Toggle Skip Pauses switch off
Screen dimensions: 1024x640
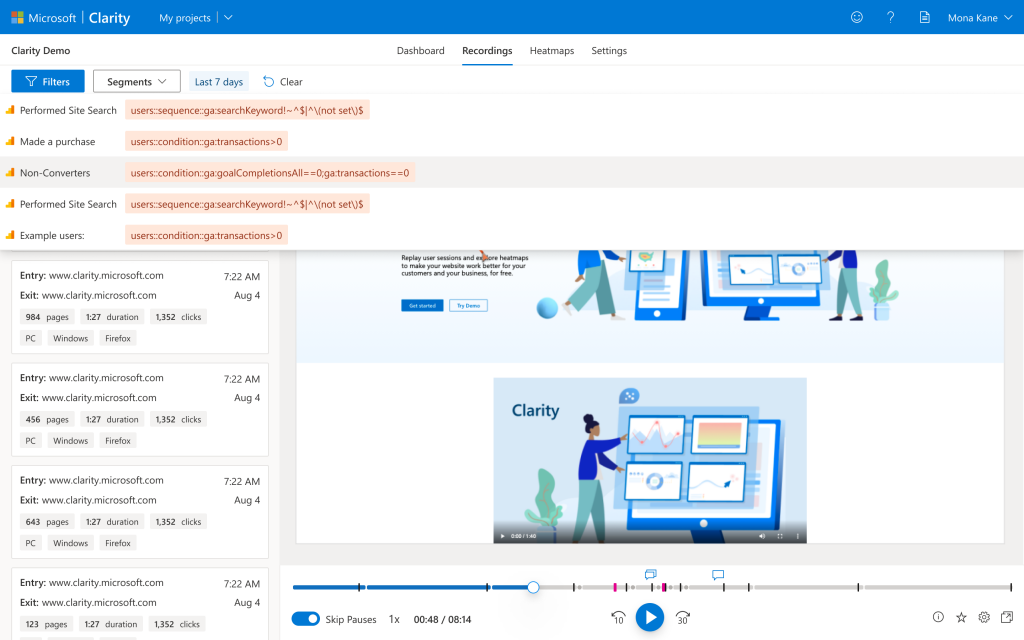click(305, 619)
